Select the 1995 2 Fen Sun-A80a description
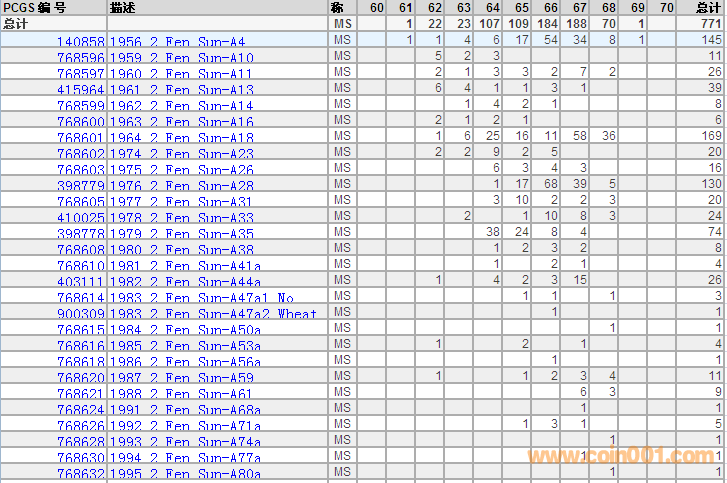Viewport: 727px width, 483px height. click(x=185, y=473)
